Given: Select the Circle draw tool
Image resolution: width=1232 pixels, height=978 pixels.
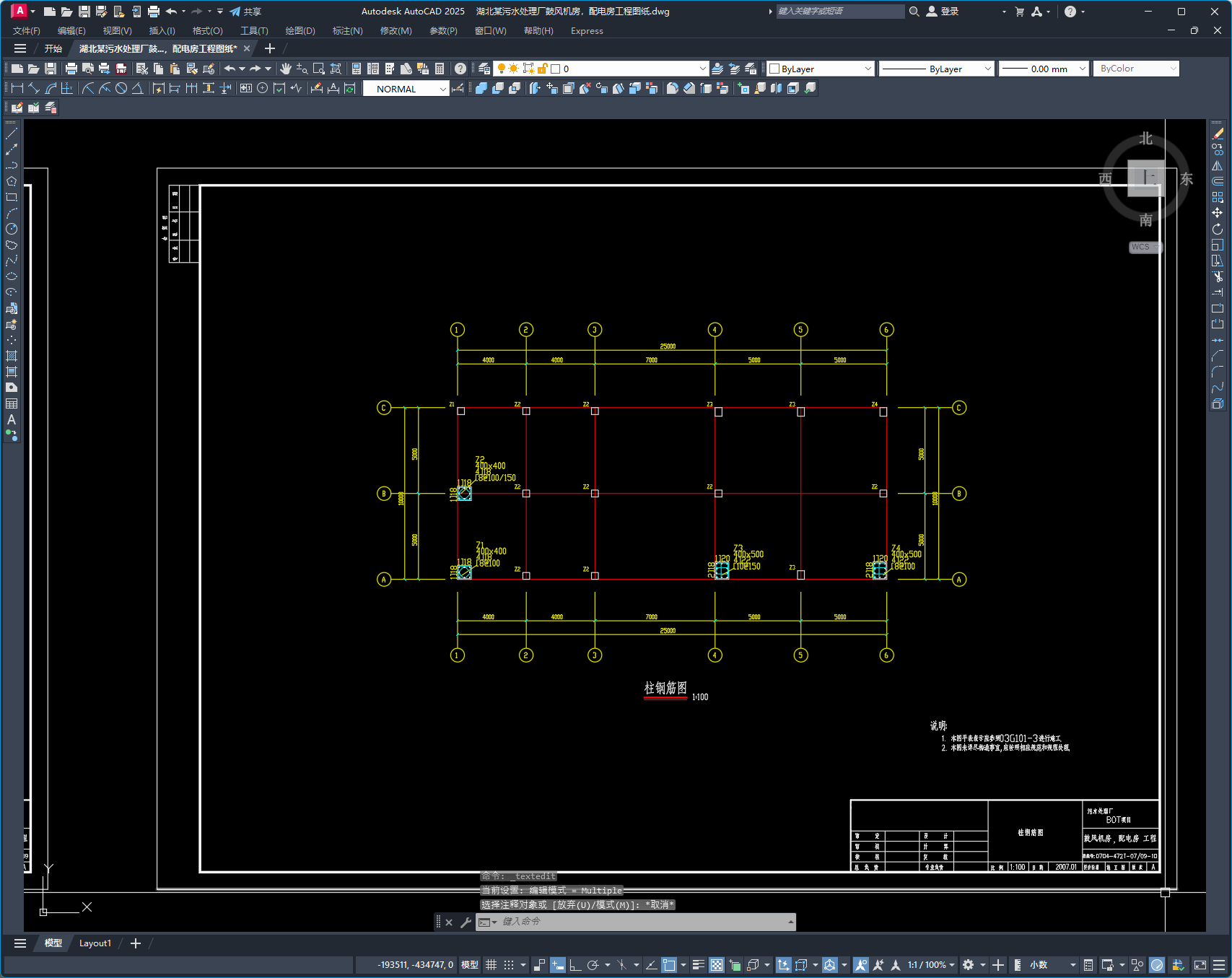Looking at the screenshot, I should pos(12,229).
